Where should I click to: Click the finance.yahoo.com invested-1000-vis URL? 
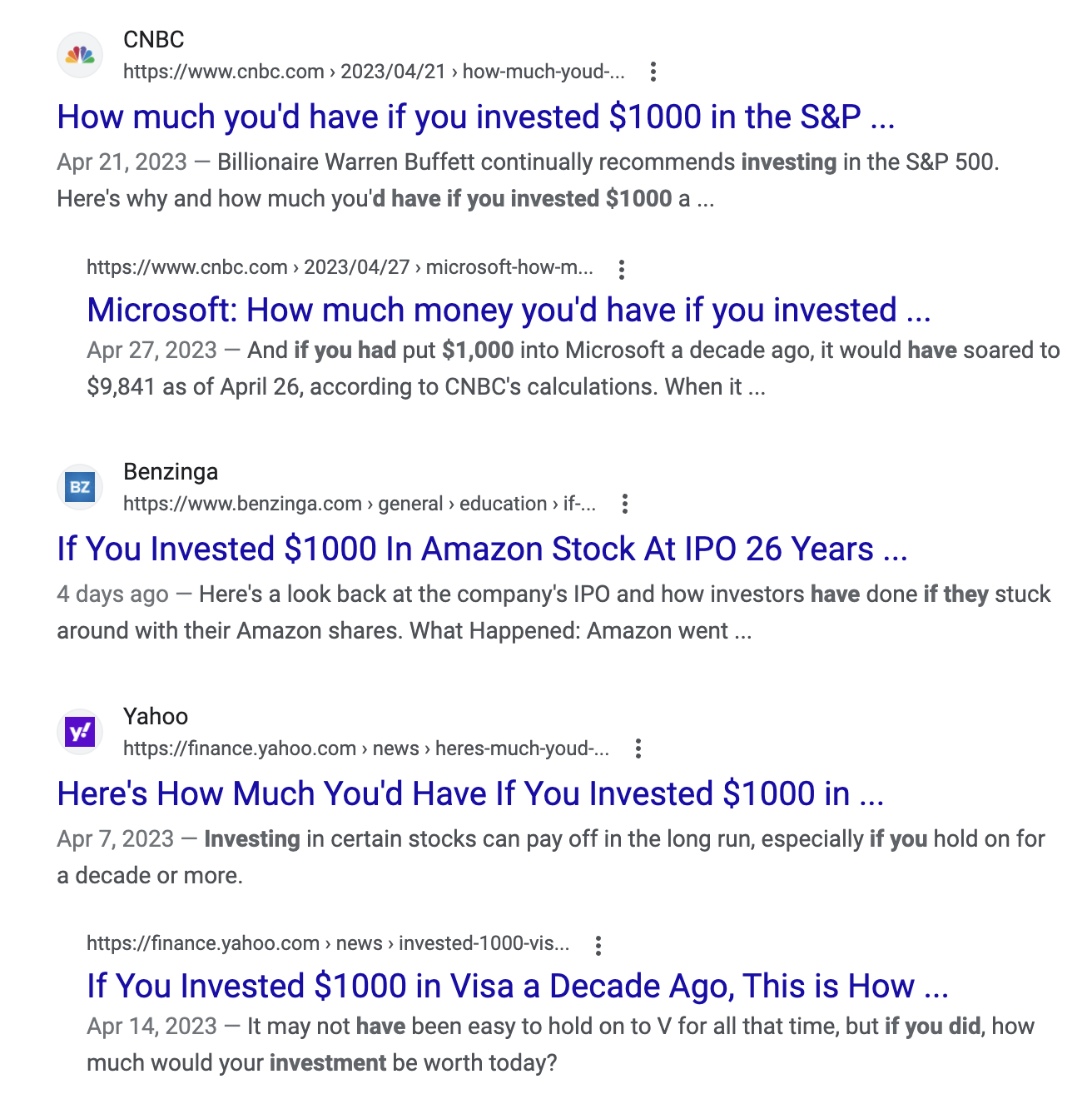tap(328, 943)
